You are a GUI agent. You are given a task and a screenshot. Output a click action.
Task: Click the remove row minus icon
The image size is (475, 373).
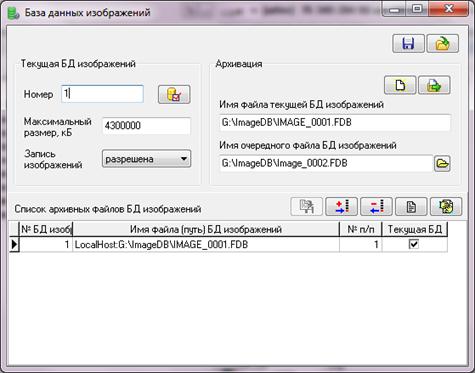coord(376,206)
